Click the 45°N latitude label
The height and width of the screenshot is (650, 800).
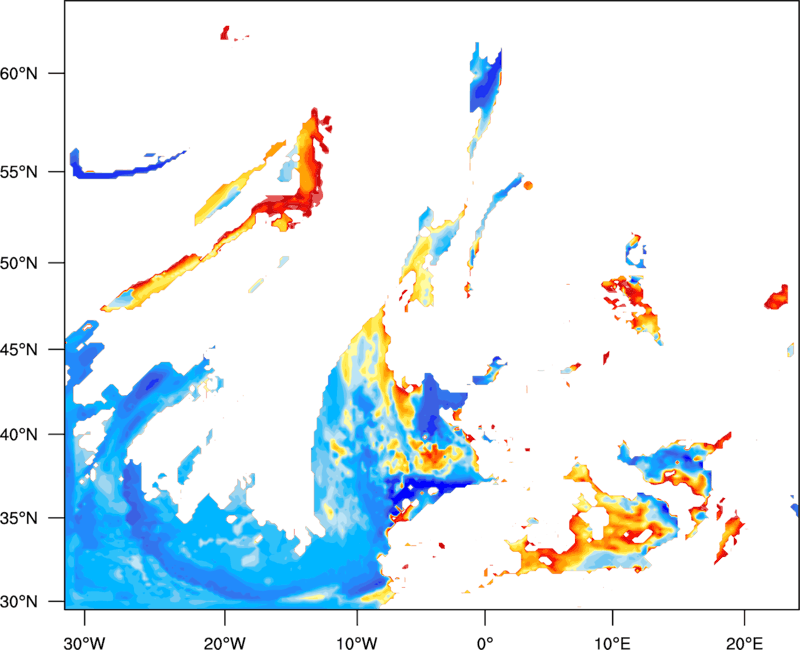point(19,349)
